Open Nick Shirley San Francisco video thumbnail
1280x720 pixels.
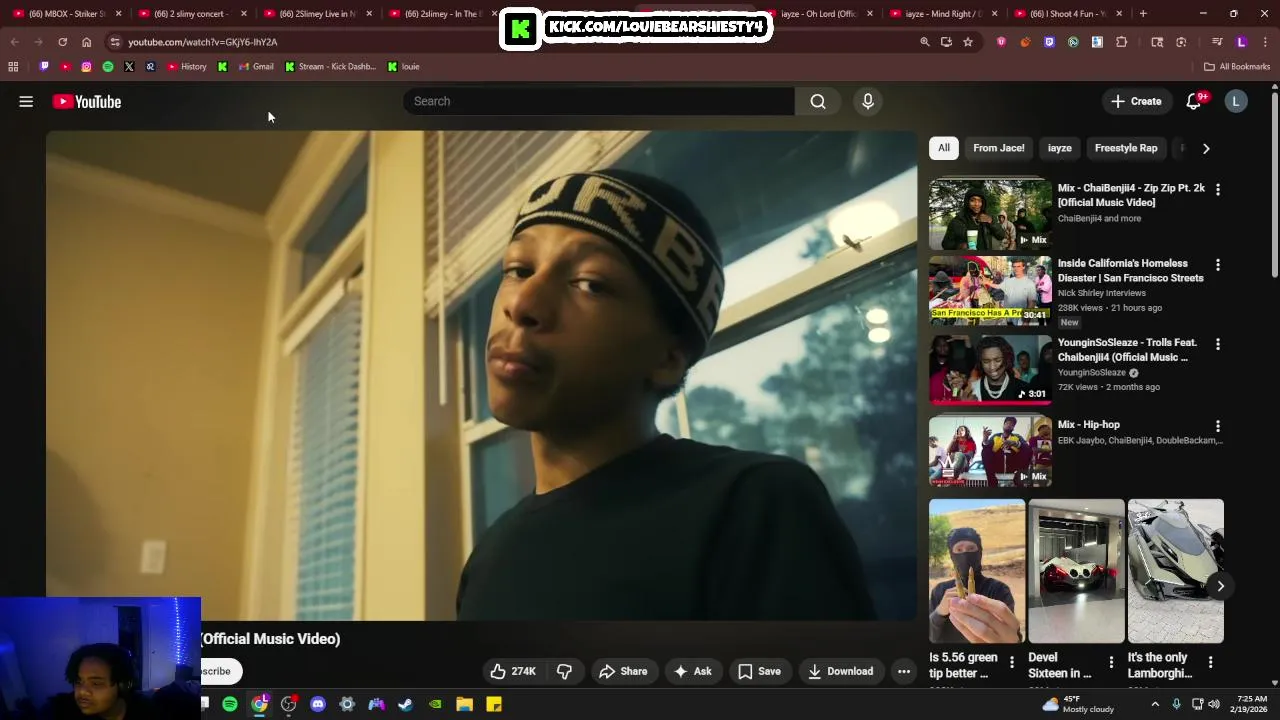pyautogui.click(x=990, y=290)
